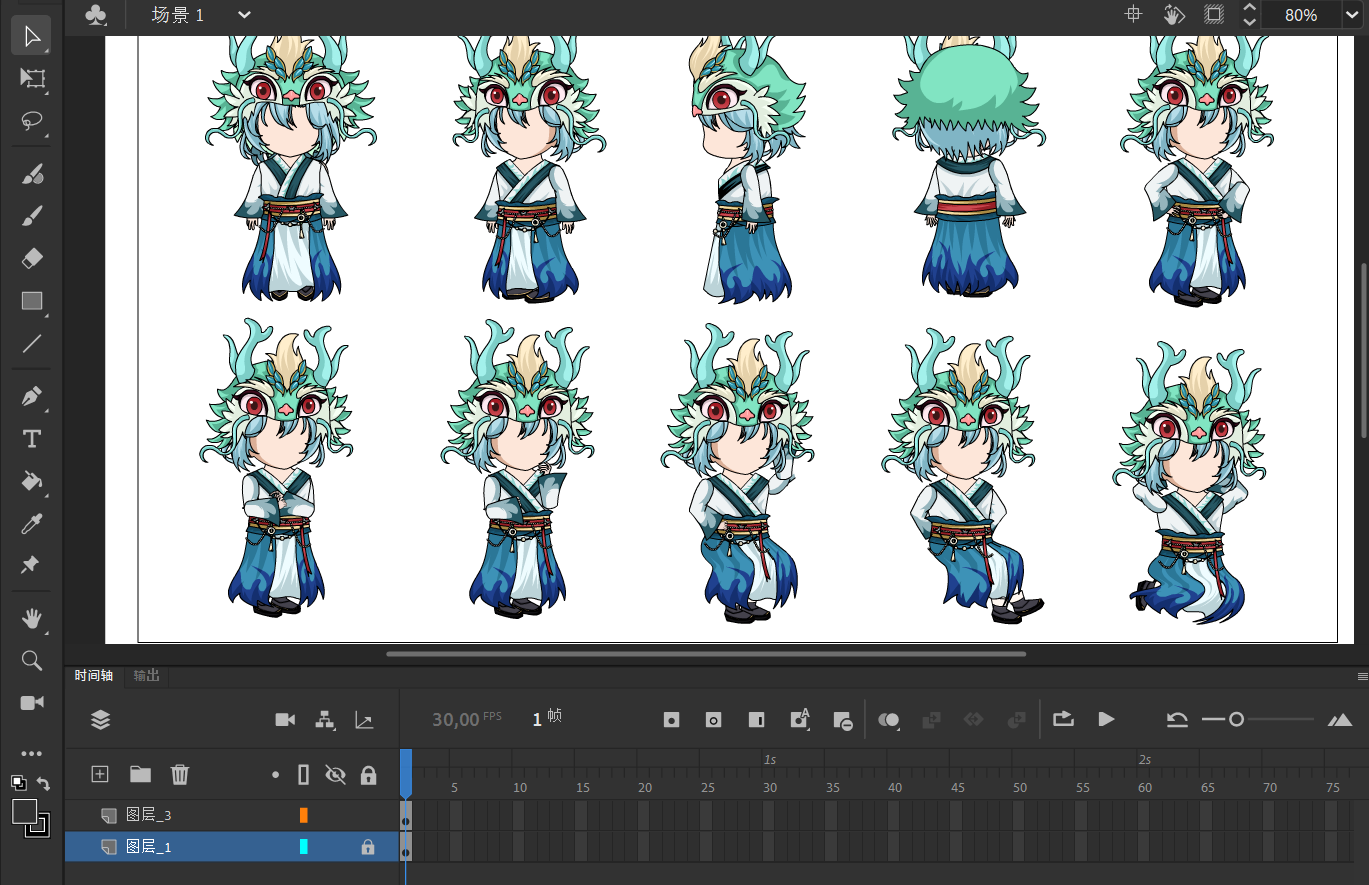
Task: Select the Hand tool
Action: click(32, 618)
